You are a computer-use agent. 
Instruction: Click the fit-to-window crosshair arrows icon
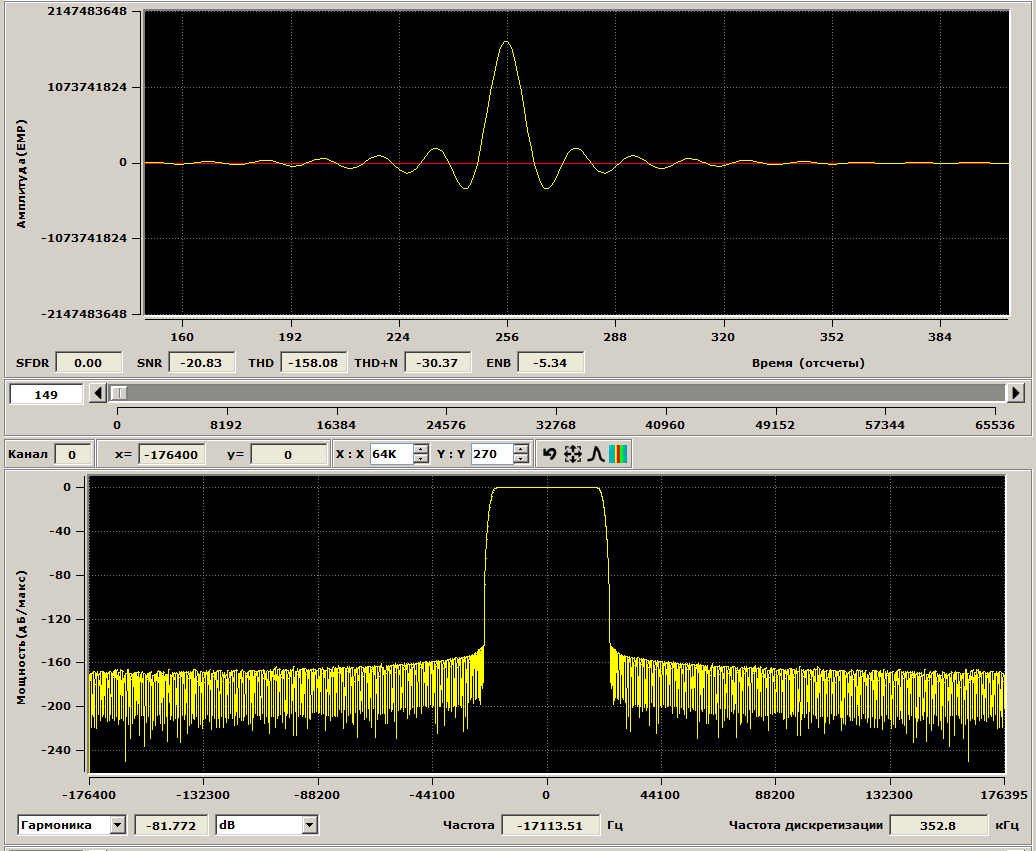pos(573,454)
